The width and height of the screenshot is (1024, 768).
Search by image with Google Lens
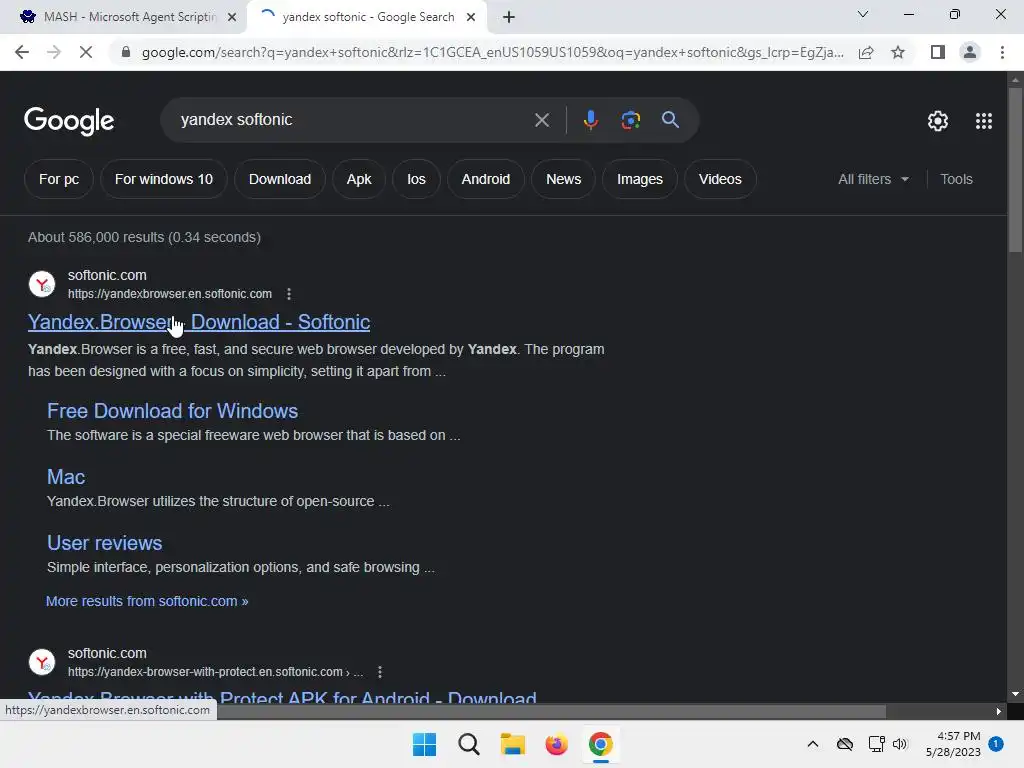click(x=630, y=120)
